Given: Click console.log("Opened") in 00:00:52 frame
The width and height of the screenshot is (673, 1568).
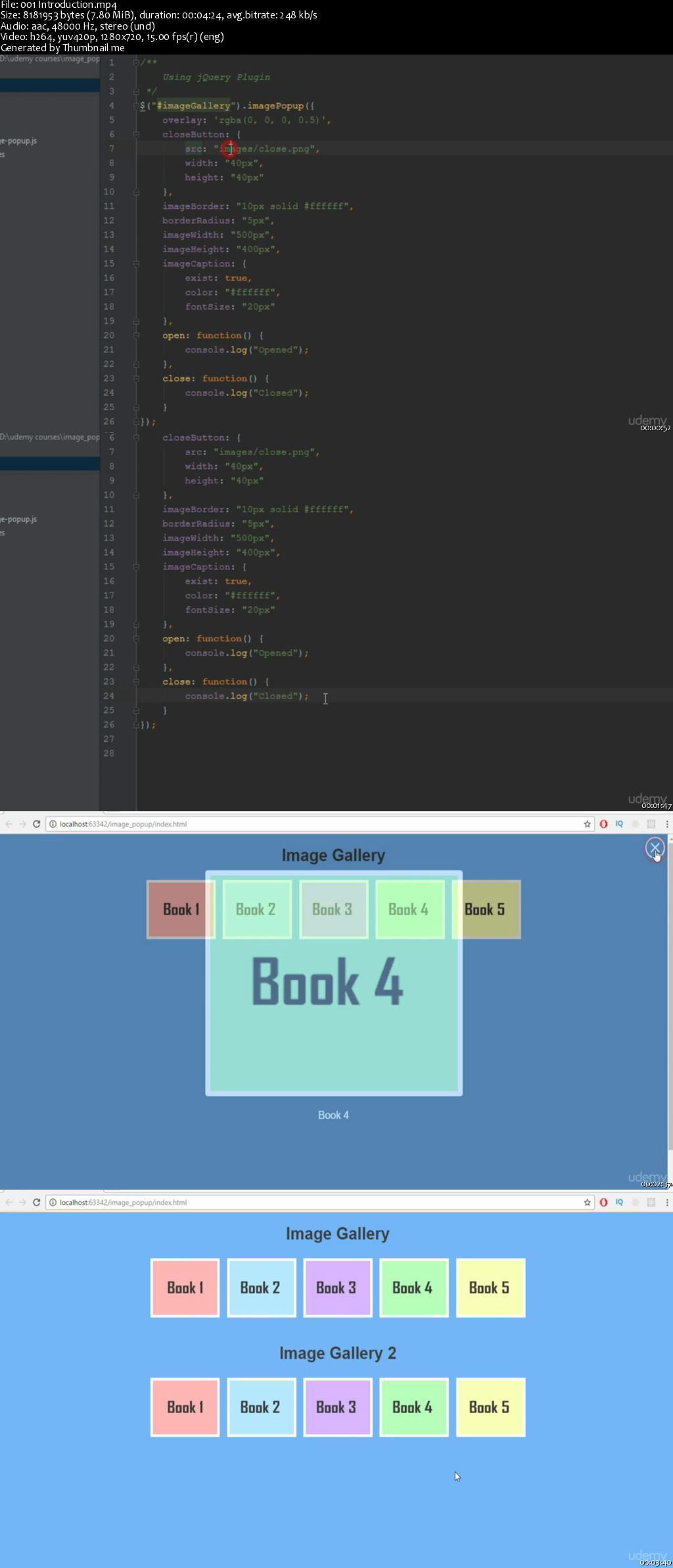Looking at the screenshot, I should point(246,350).
